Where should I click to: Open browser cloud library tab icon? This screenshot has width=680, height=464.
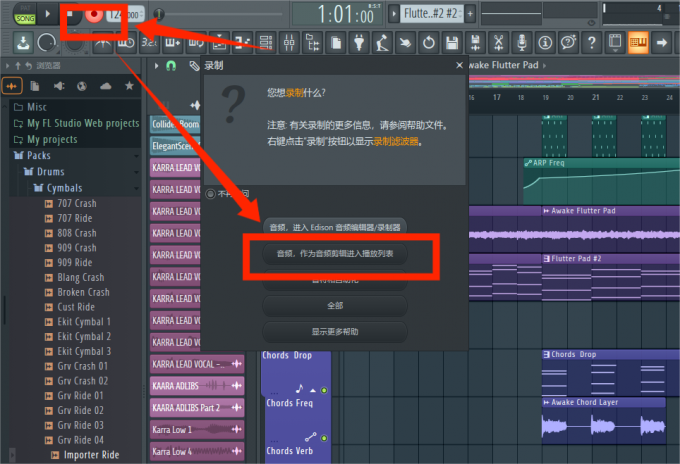click(105, 86)
